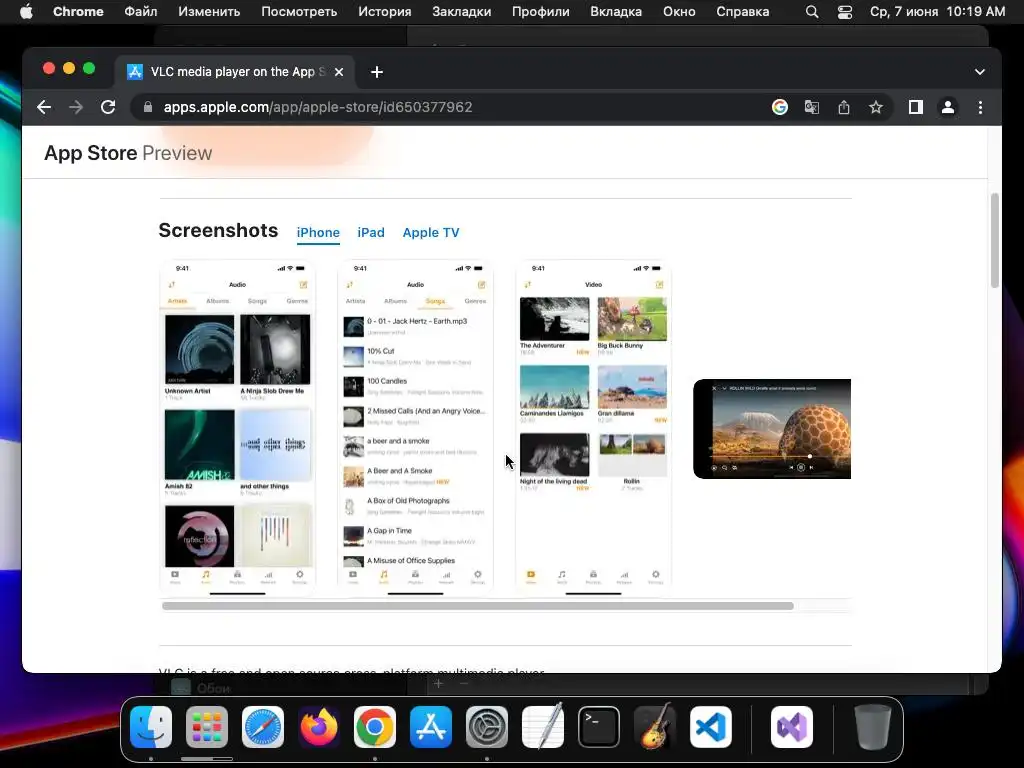Open Trash in the Dock
This screenshot has height=768, width=1024.
pos(872,727)
